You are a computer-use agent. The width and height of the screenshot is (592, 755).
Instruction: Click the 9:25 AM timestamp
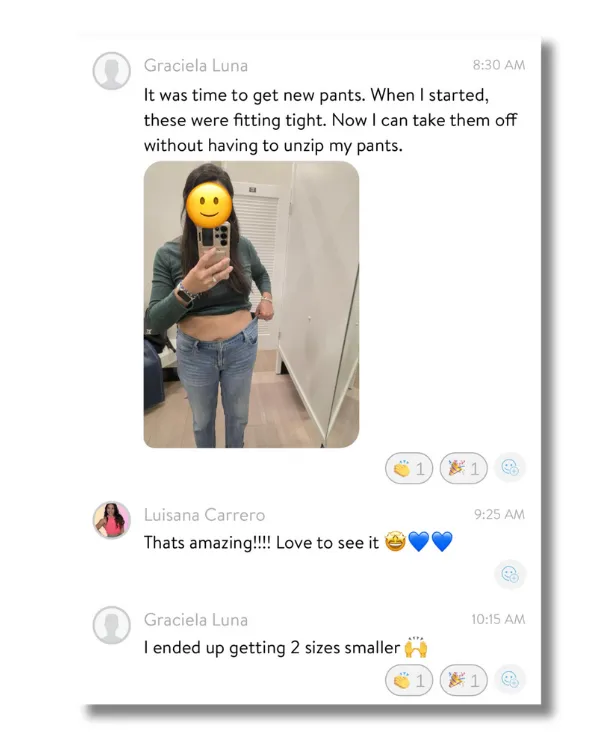[499, 514]
